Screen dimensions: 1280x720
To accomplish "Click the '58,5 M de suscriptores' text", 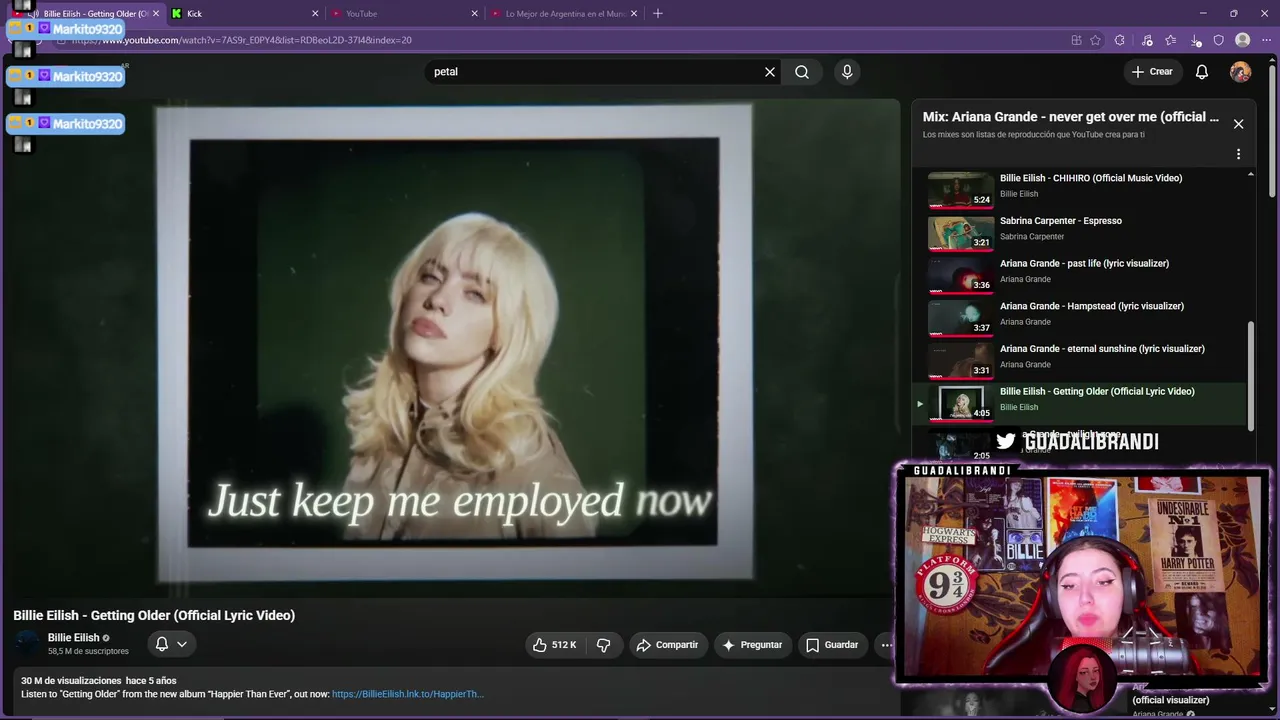I will (x=88, y=651).
